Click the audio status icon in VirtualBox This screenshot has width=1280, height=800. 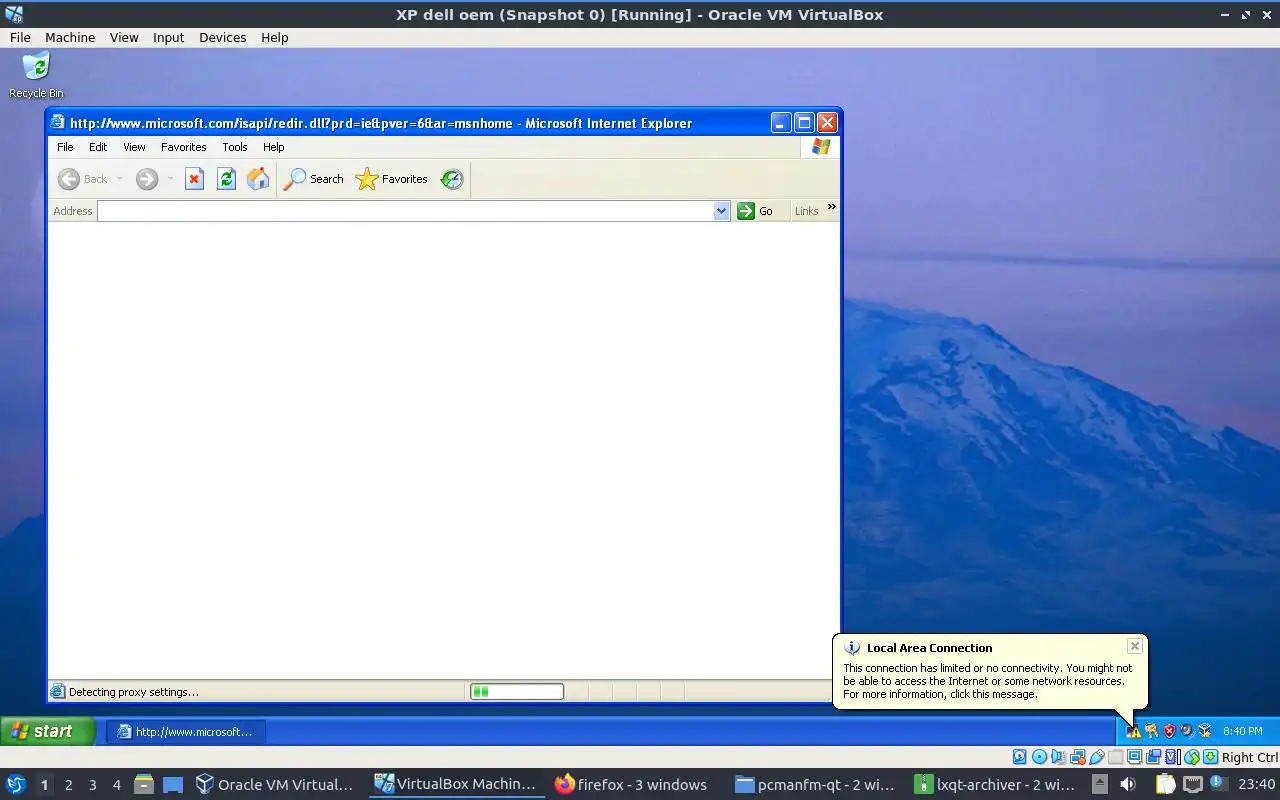tap(1058, 757)
